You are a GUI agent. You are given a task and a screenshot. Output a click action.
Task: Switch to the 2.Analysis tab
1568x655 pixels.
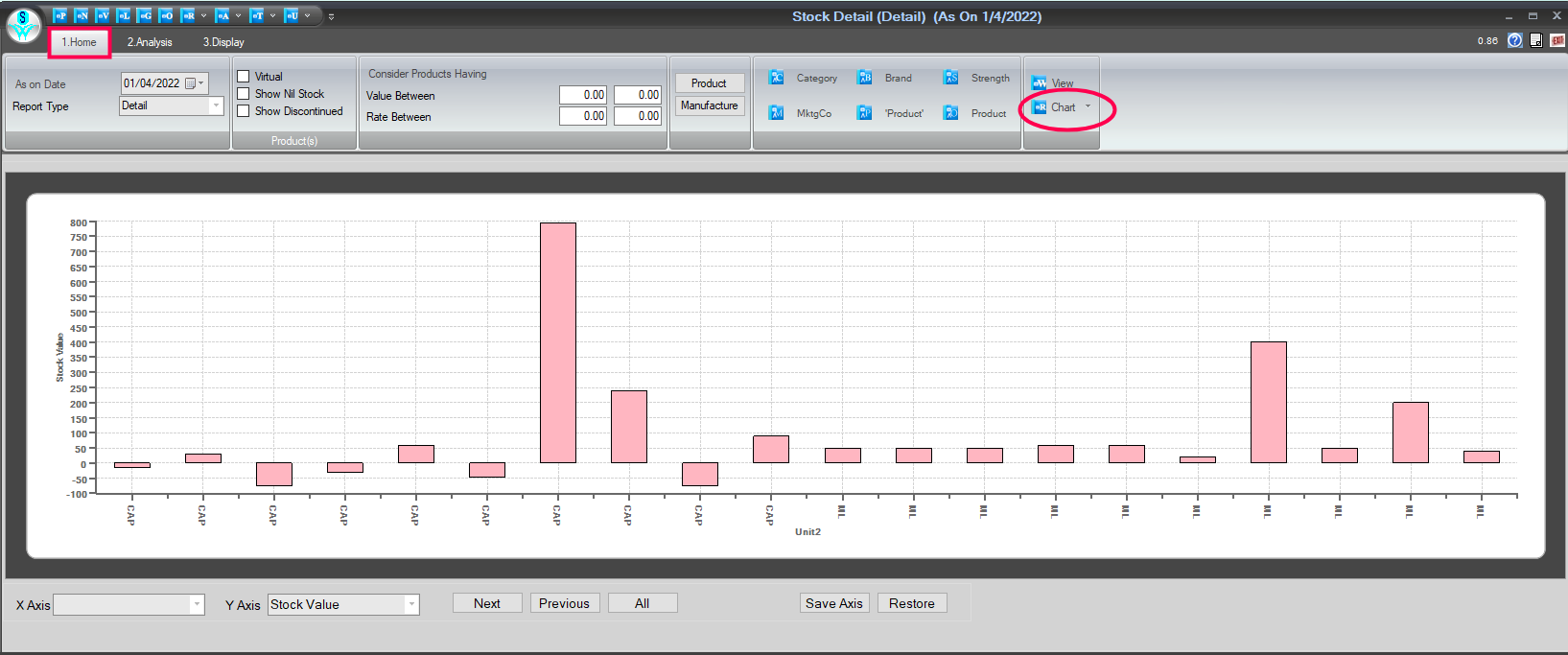150,42
